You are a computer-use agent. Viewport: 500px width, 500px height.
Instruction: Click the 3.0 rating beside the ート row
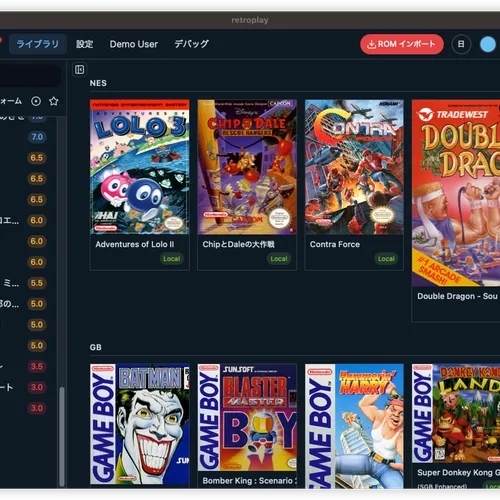[x=37, y=387]
